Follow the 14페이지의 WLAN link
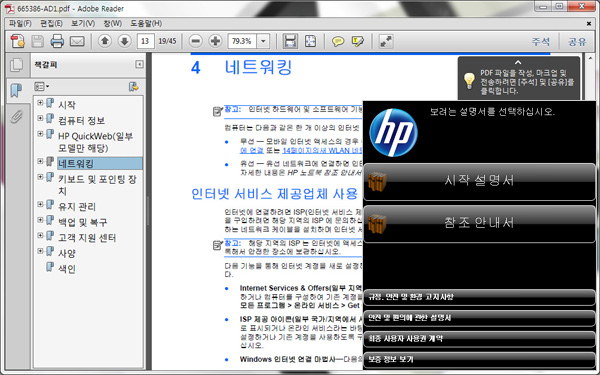600x375 pixels. 322,150
